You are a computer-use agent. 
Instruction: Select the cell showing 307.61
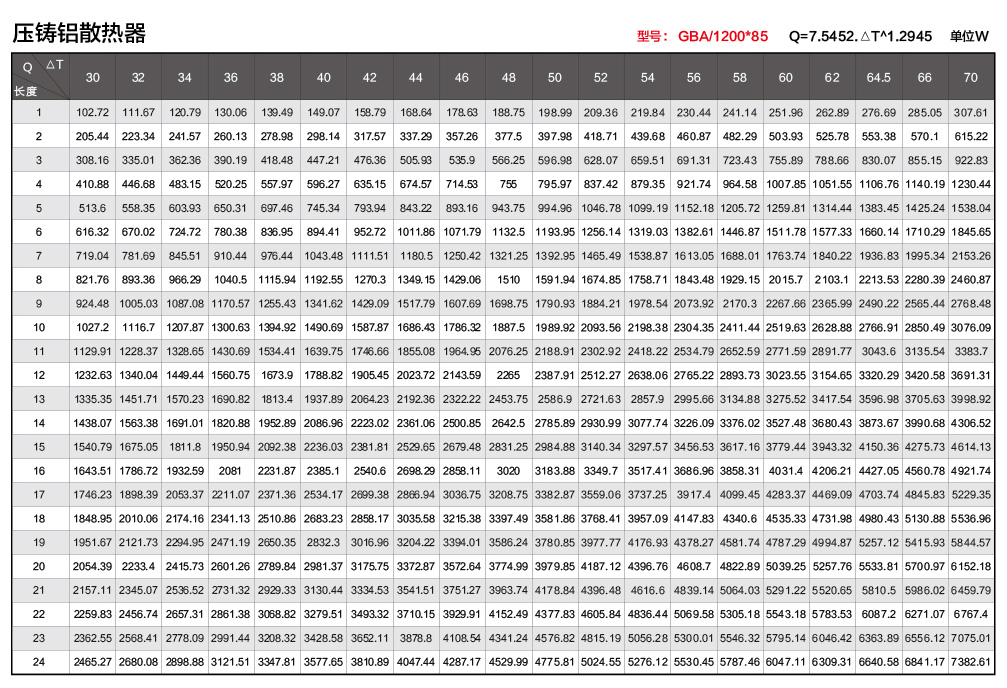(x=970, y=112)
